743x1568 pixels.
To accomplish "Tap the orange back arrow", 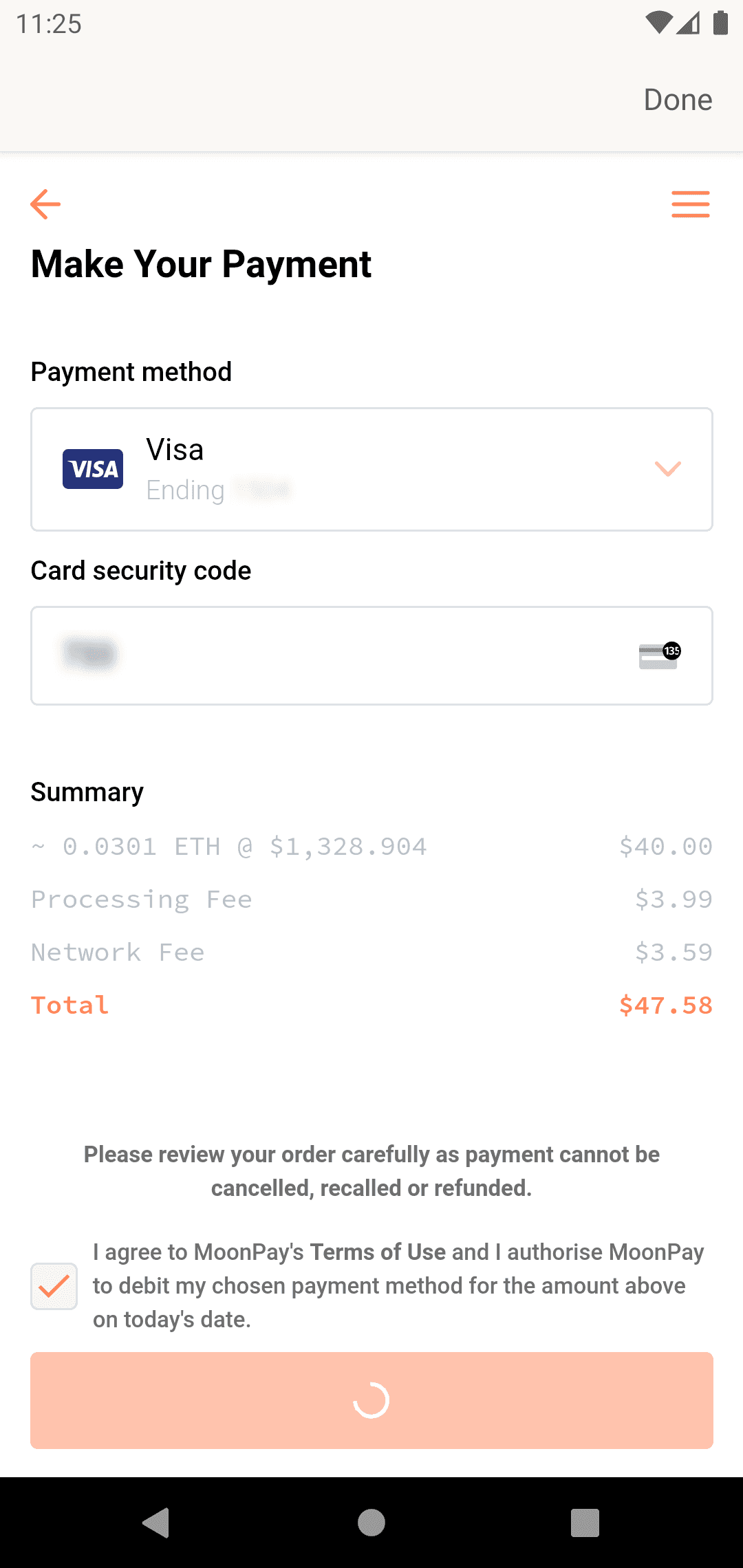I will point(45,204).
